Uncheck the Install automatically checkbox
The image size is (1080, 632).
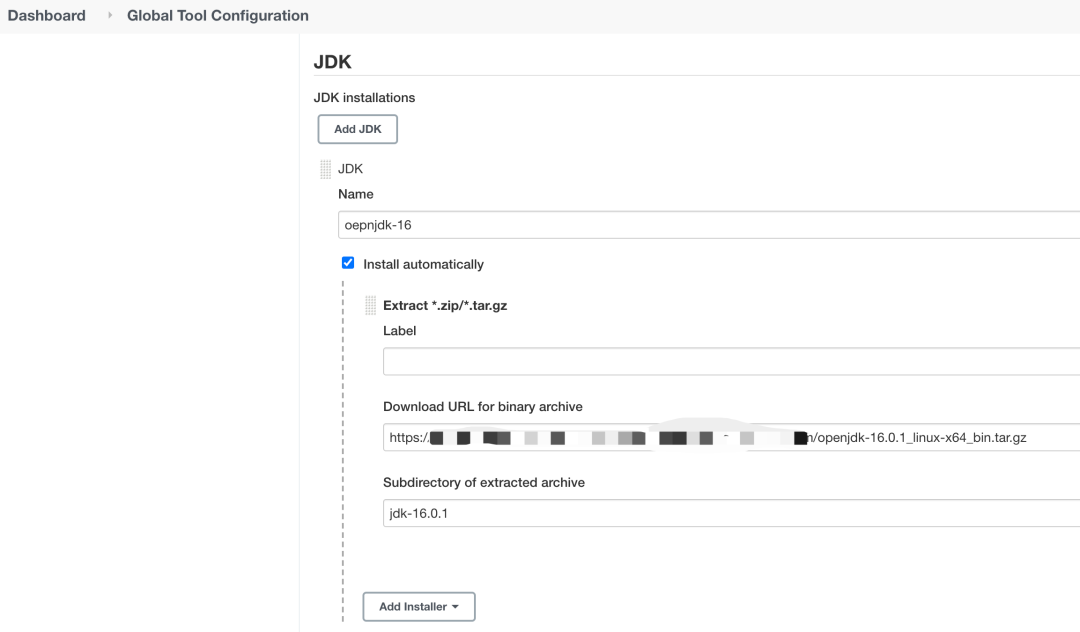348,263
